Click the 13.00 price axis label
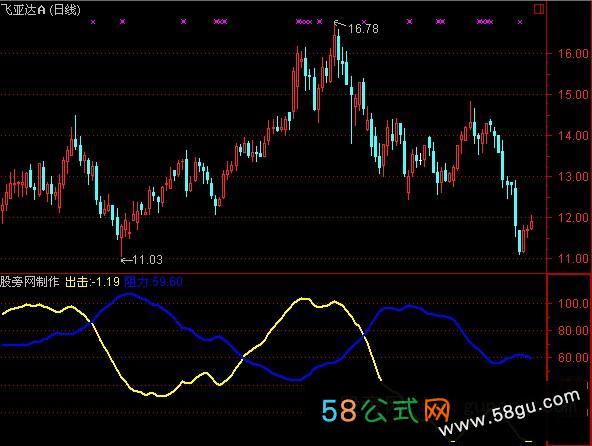Image resolution: width=592 pixels, height=446 pixels. point(573,177)
